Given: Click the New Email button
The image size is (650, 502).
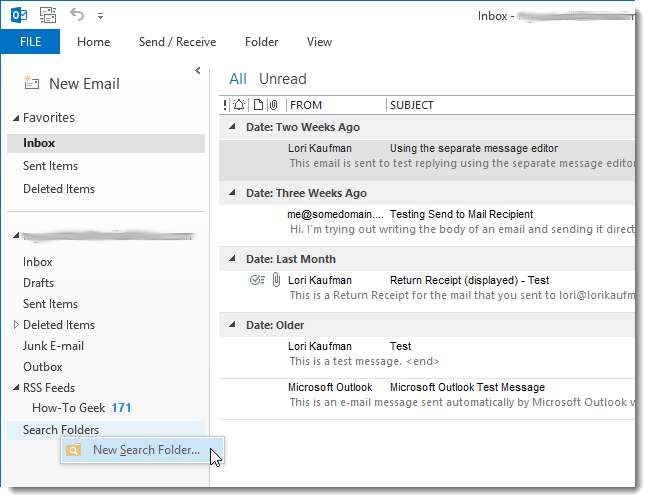Looking at the screenshot, I should coord(72,84).
